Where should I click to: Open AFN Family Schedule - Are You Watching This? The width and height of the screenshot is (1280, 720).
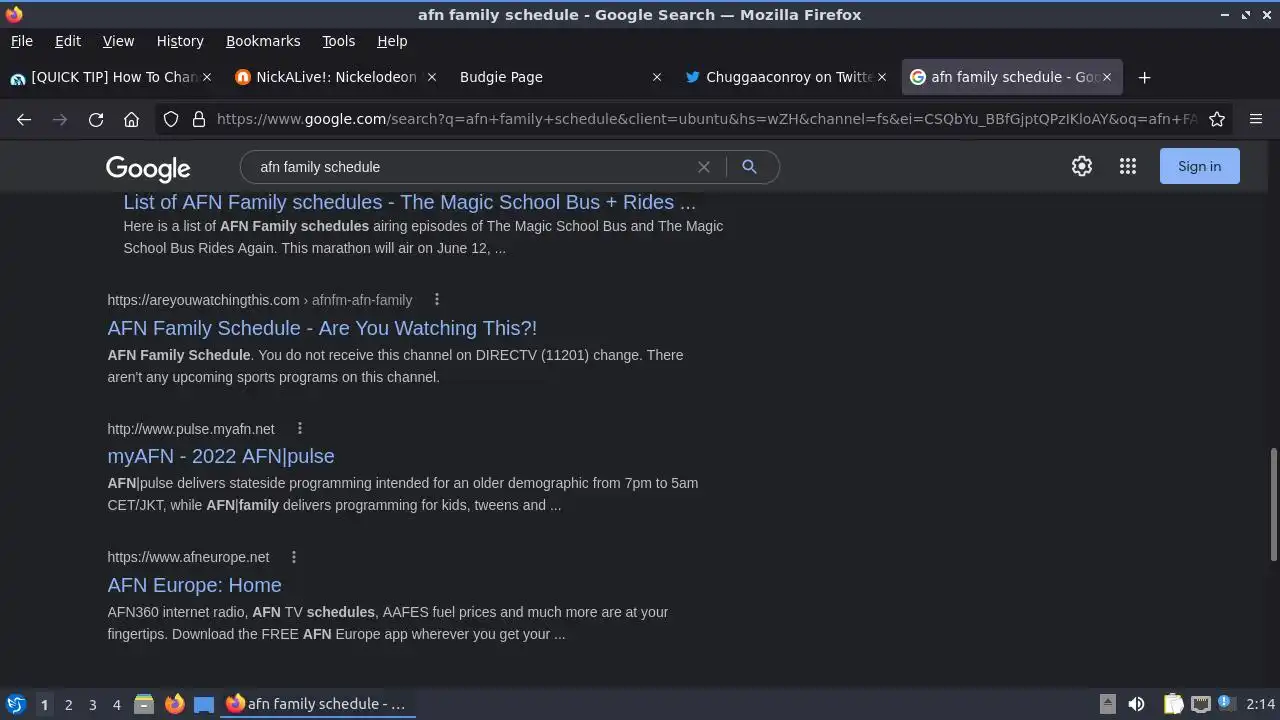pyautogui.click(x=322, y=328)
